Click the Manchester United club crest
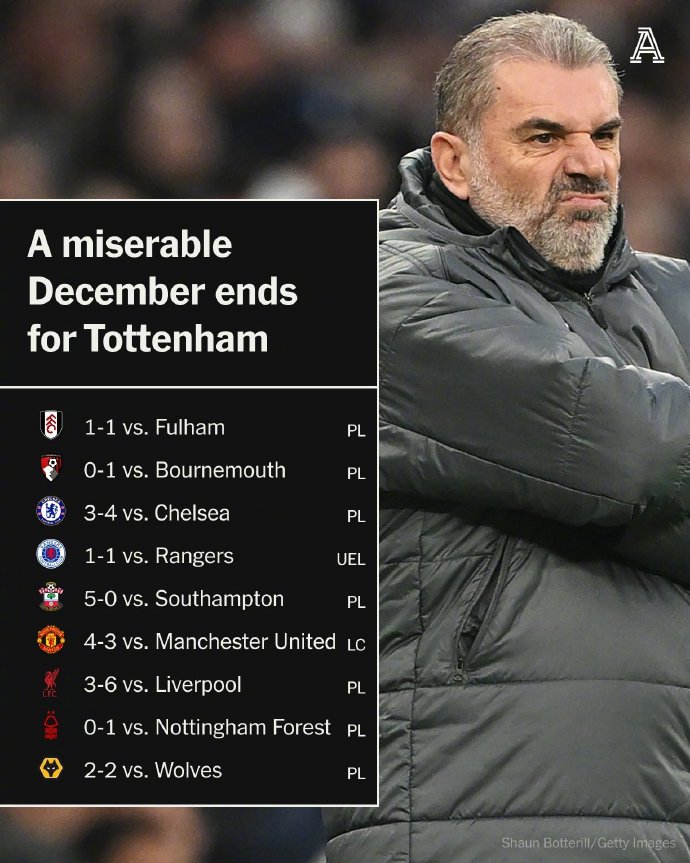690x863 pixels. [50, 641]
